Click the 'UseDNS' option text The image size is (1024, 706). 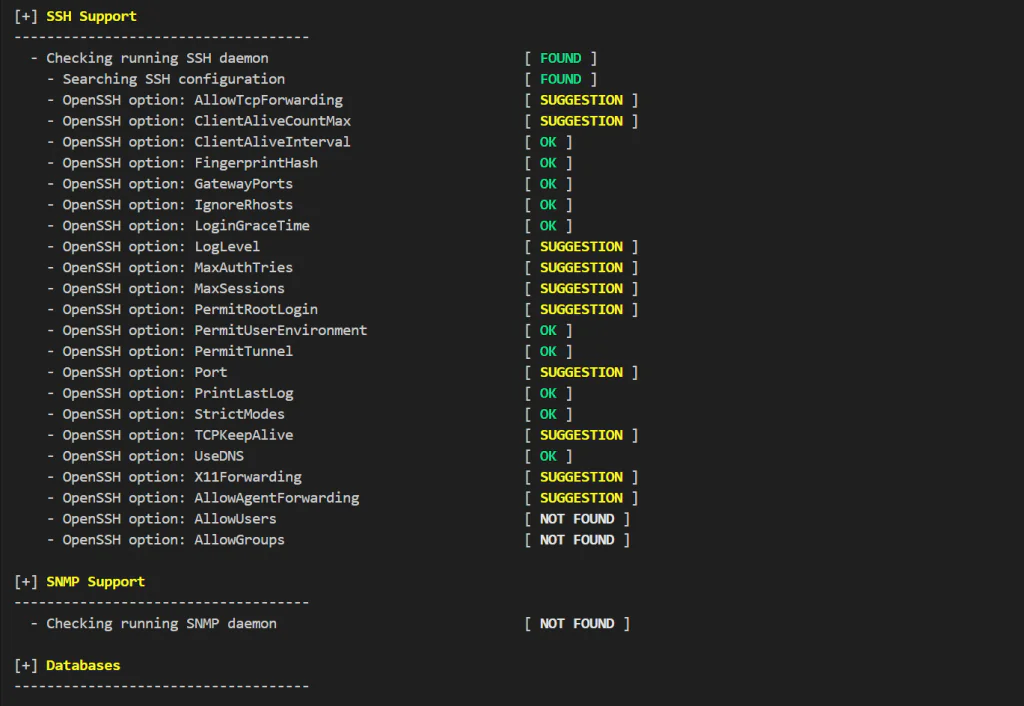coord(219,456)
